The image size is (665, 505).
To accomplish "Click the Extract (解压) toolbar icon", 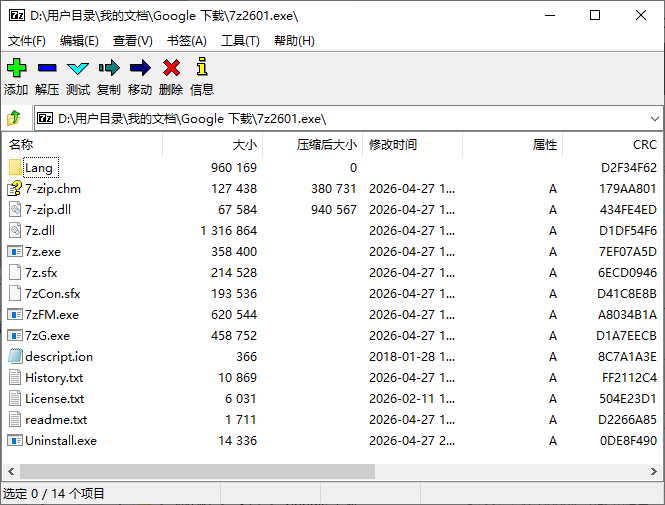I will [47, 68].
